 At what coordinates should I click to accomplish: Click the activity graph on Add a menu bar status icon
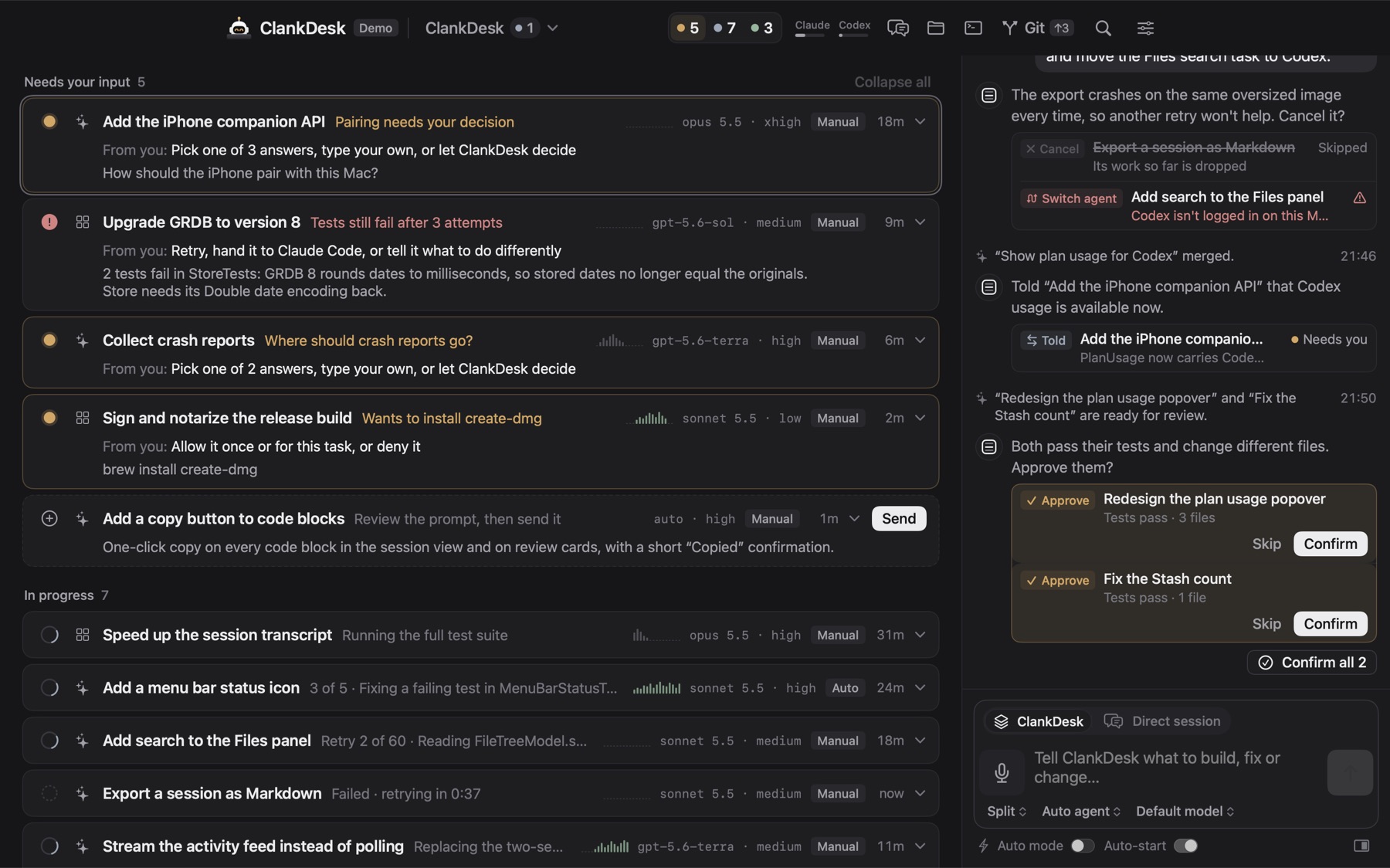pos(656,688)
